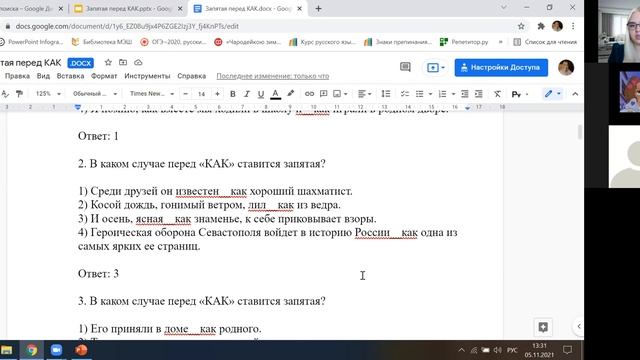Decrease font size with minus button
The width and height of the screenshot is (640, 360).
[x=186, y=94]
